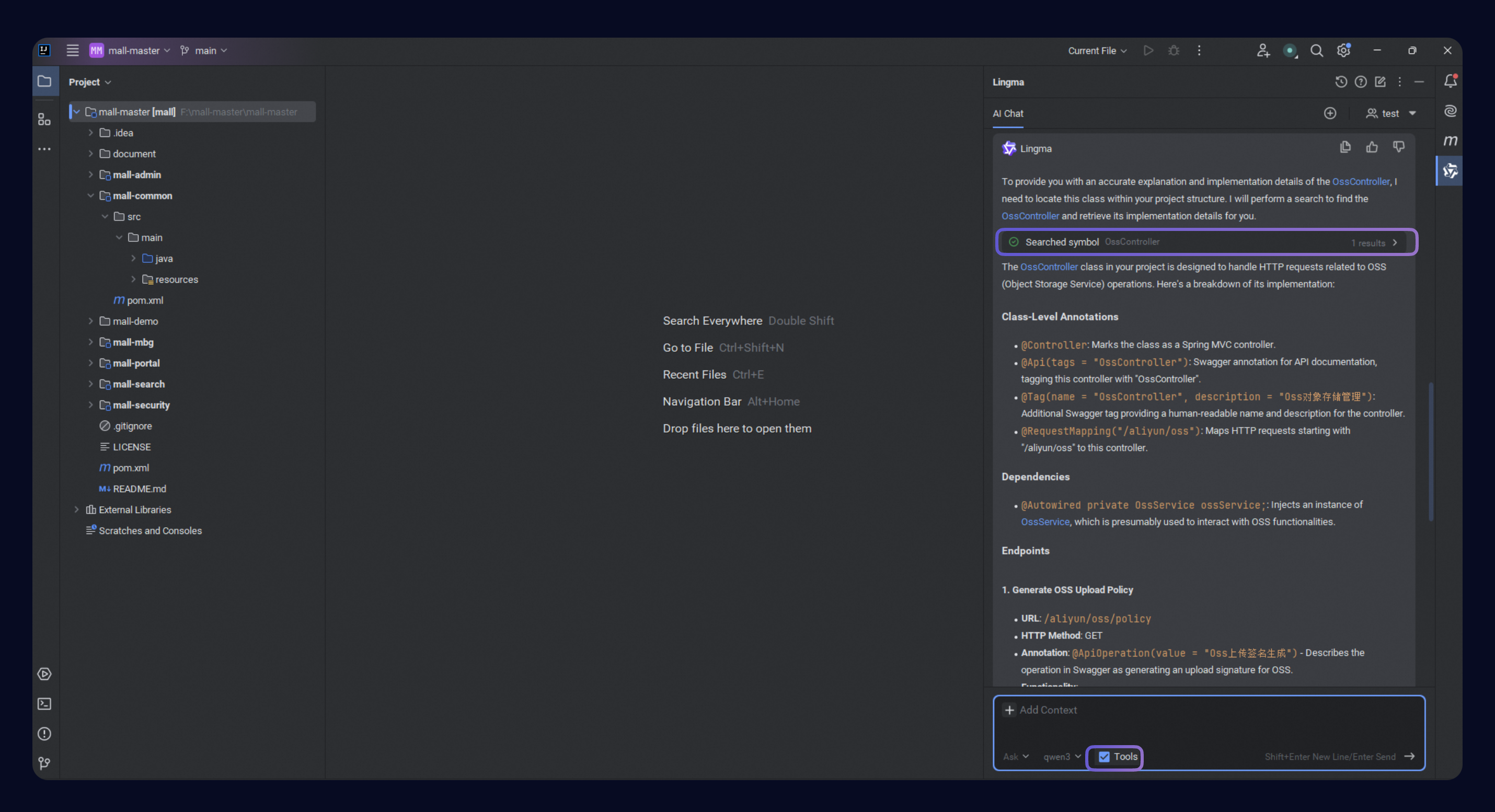Open chat history in Lingma panel
The height and width of the screenshot is (812, 1495).
tap(1341, 82)
